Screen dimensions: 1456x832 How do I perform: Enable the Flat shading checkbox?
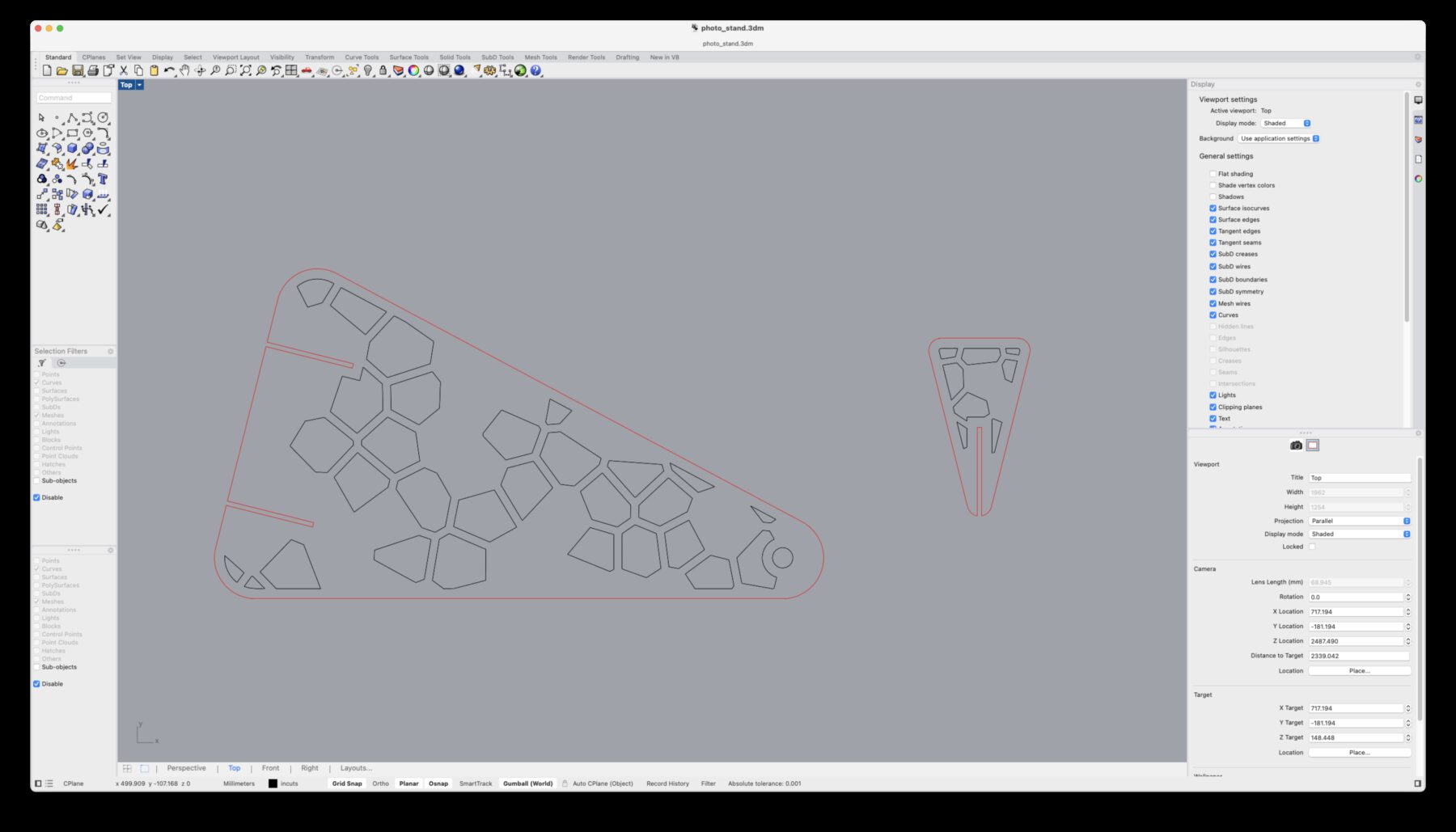(x=1213, y=174)
